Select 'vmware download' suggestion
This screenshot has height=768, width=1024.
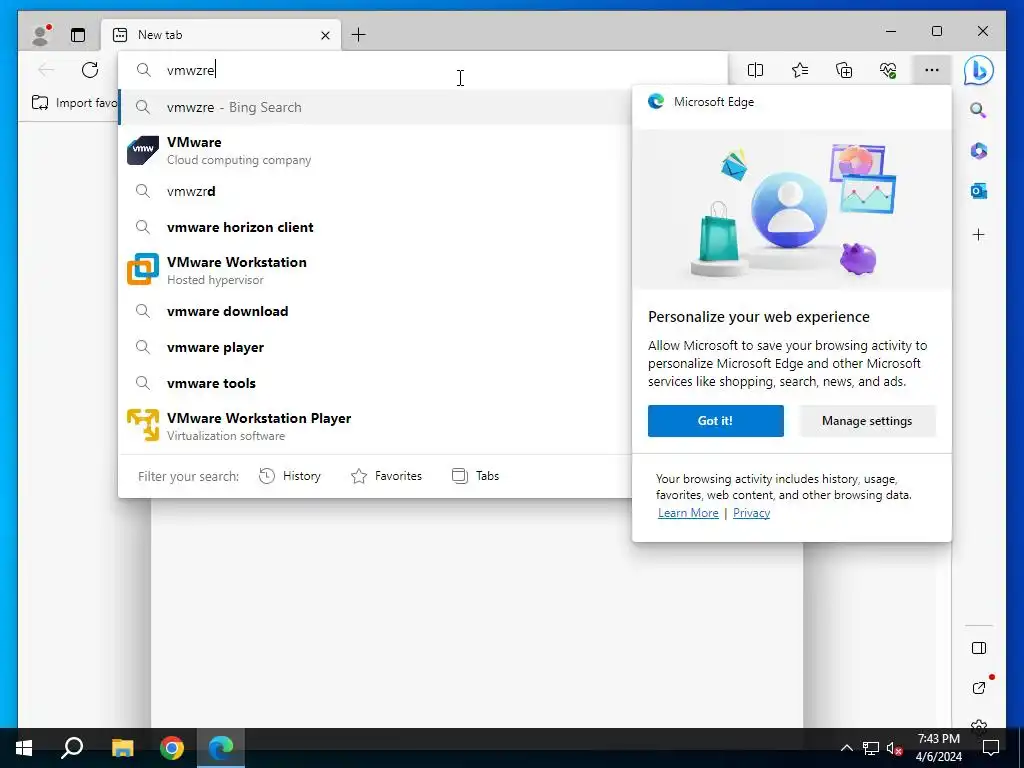click(376, 312)
